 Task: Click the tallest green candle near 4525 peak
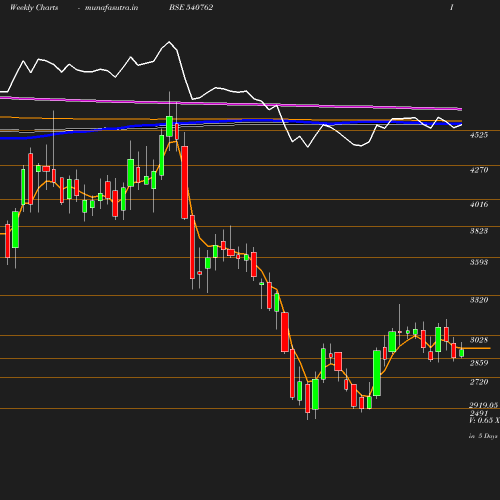tap(169, 126)
